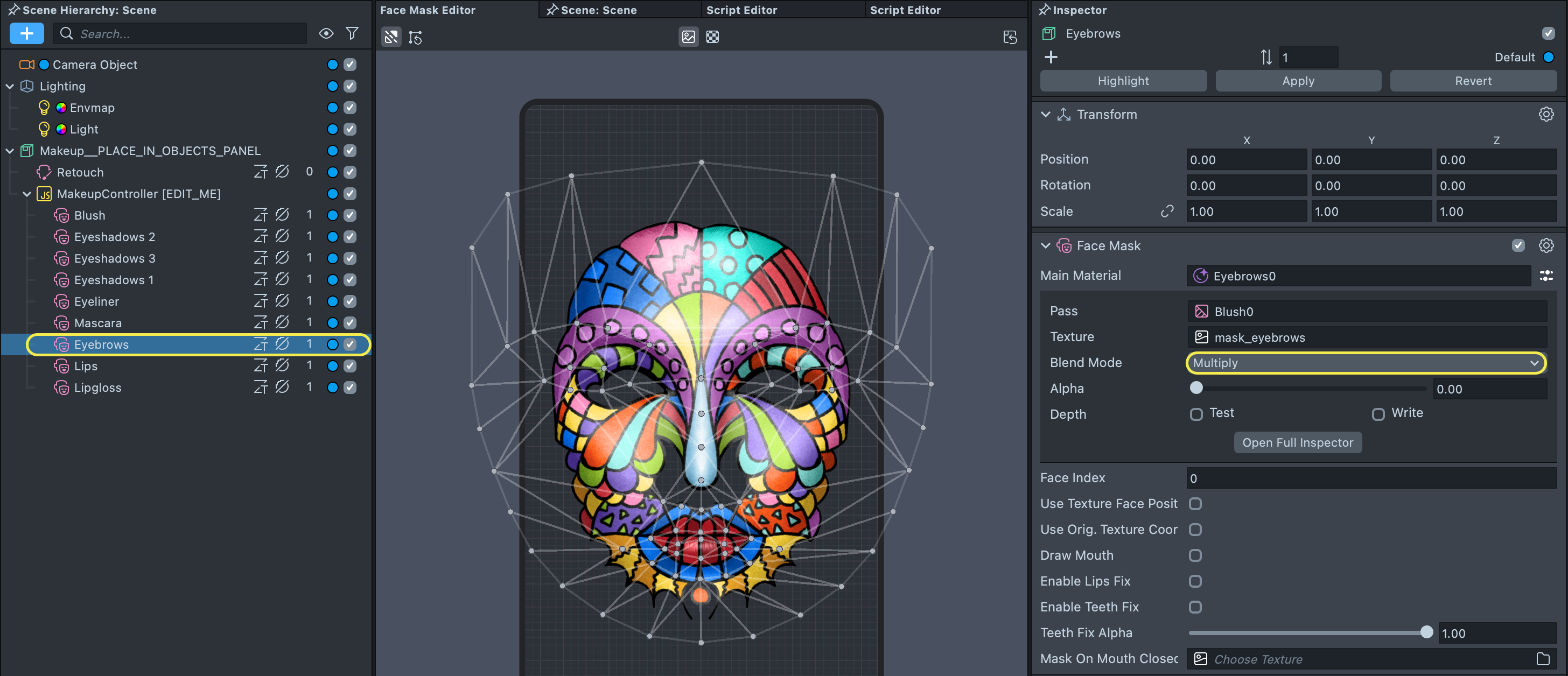Click the add component plus in Inspector

click(1051, 57)
